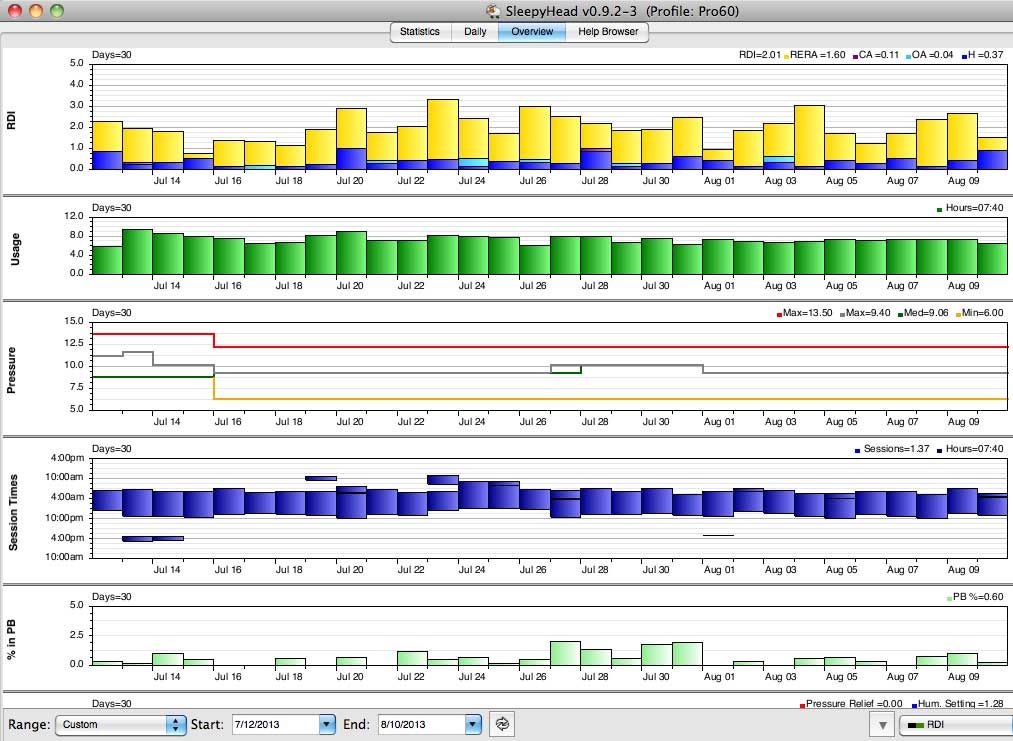The width and height of the screenshot is (1013, 741).
Task: Click the blue Sessions legend marker
Action: (x=857, y=450)
